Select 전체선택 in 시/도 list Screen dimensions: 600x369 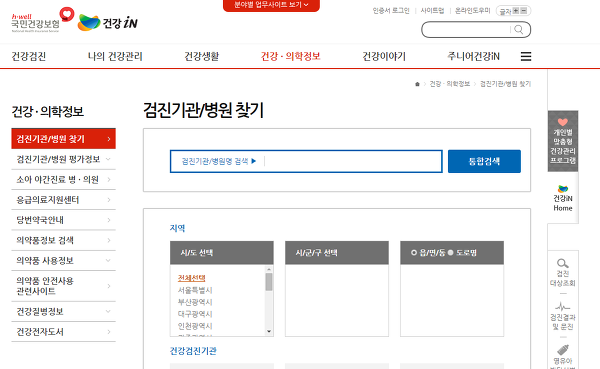pyautogui.click(x=191, y=278)
